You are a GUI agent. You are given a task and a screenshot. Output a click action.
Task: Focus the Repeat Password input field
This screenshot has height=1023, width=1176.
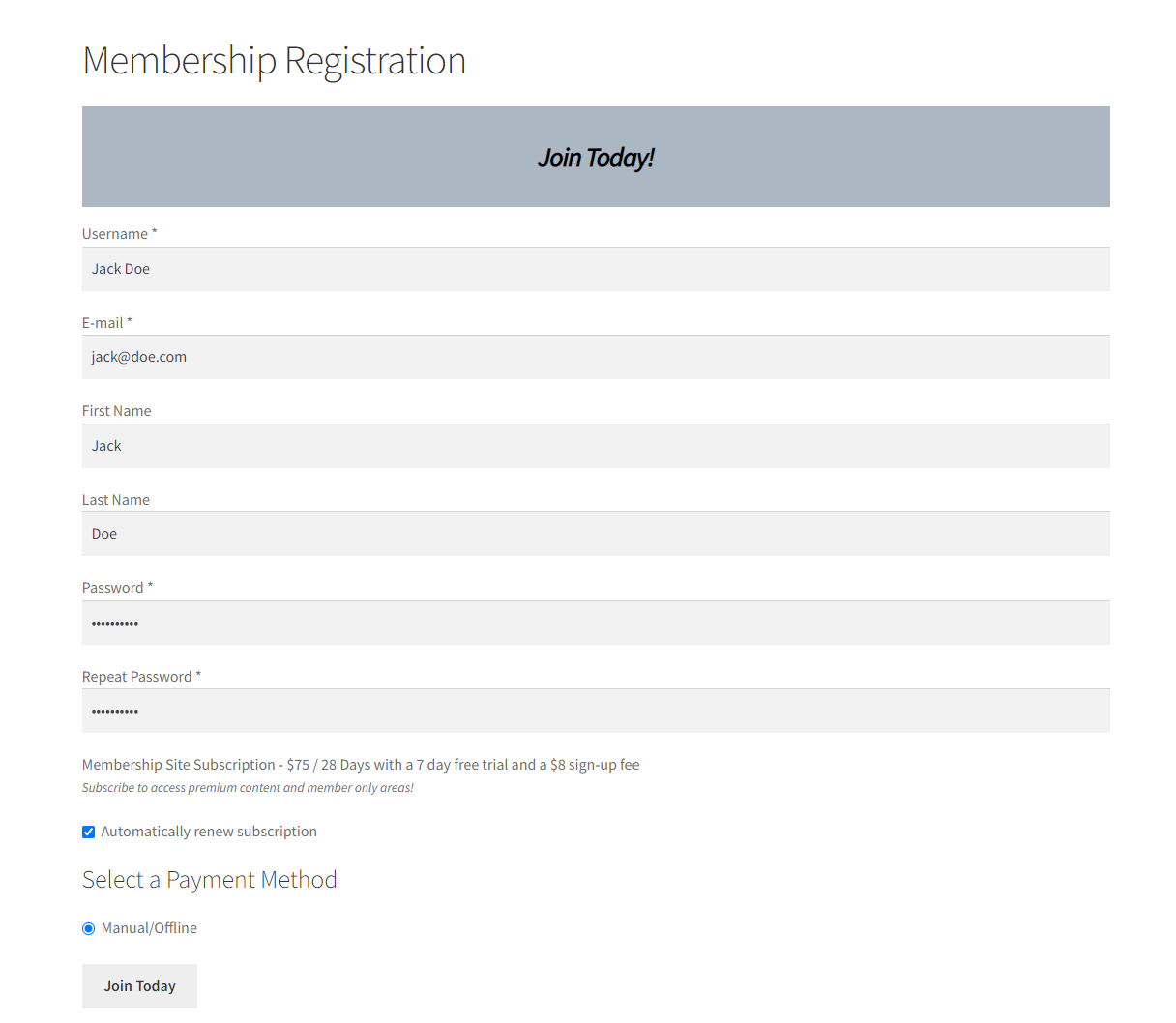(596, 711)
